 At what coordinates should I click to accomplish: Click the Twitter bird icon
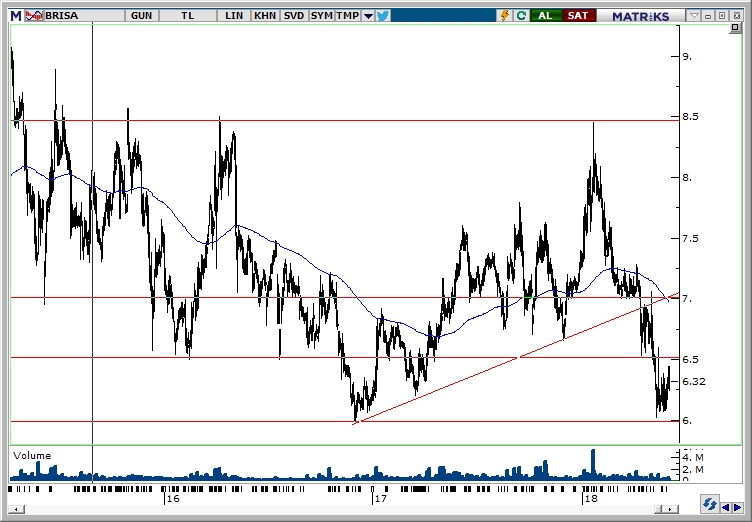[383, 16]
